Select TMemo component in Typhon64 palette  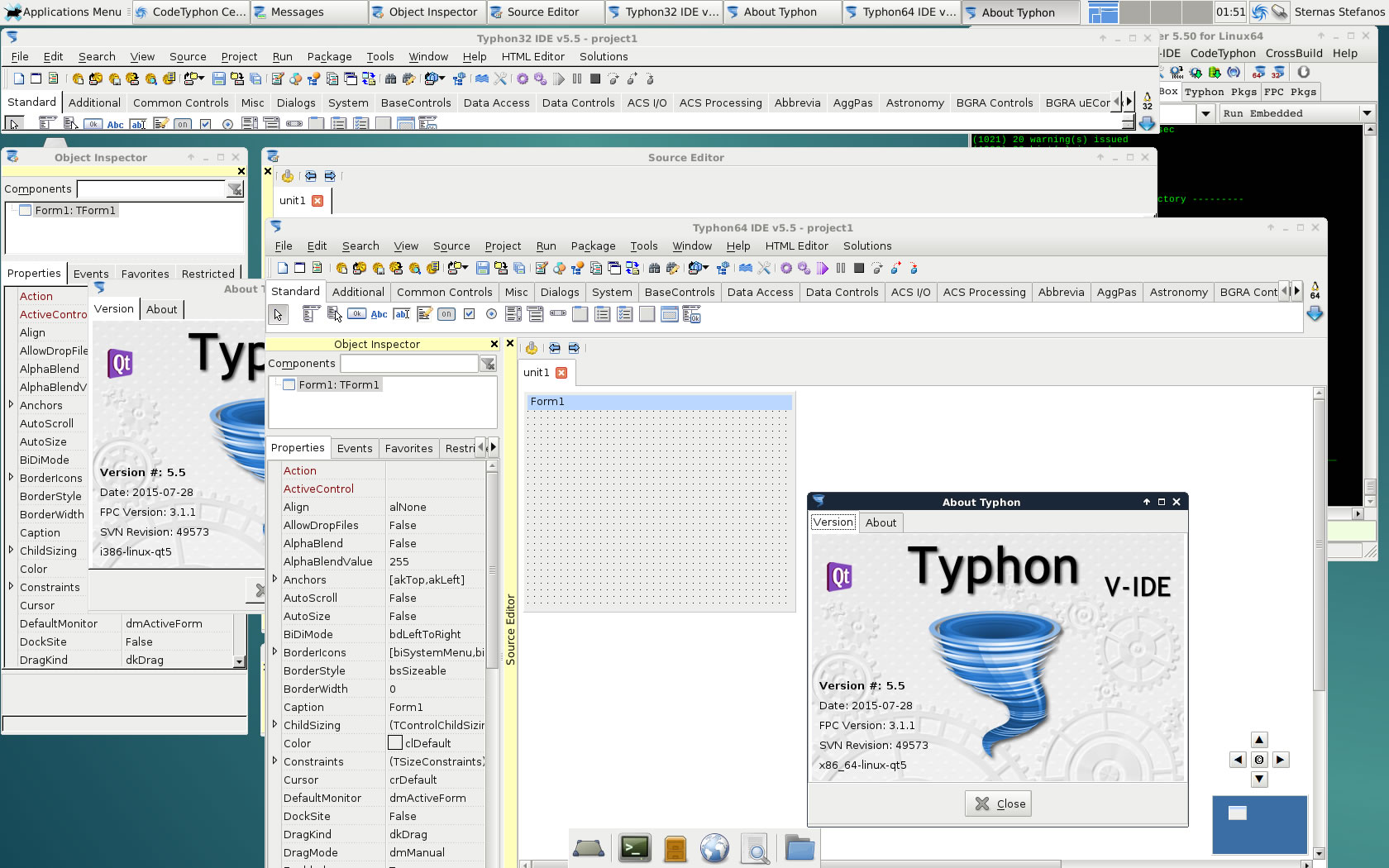[424, 314]
